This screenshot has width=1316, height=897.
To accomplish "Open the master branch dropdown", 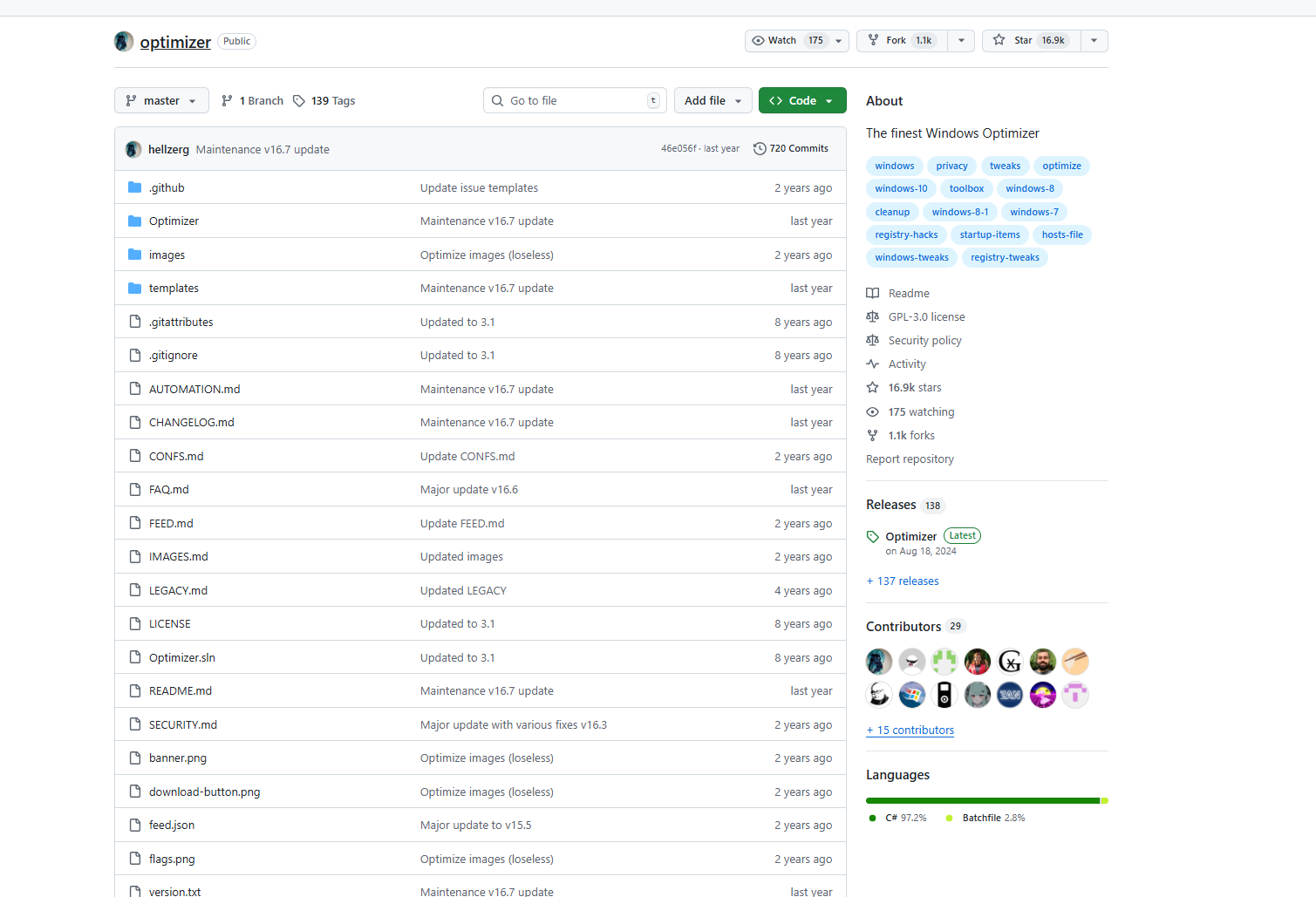I will pos(161,101).
